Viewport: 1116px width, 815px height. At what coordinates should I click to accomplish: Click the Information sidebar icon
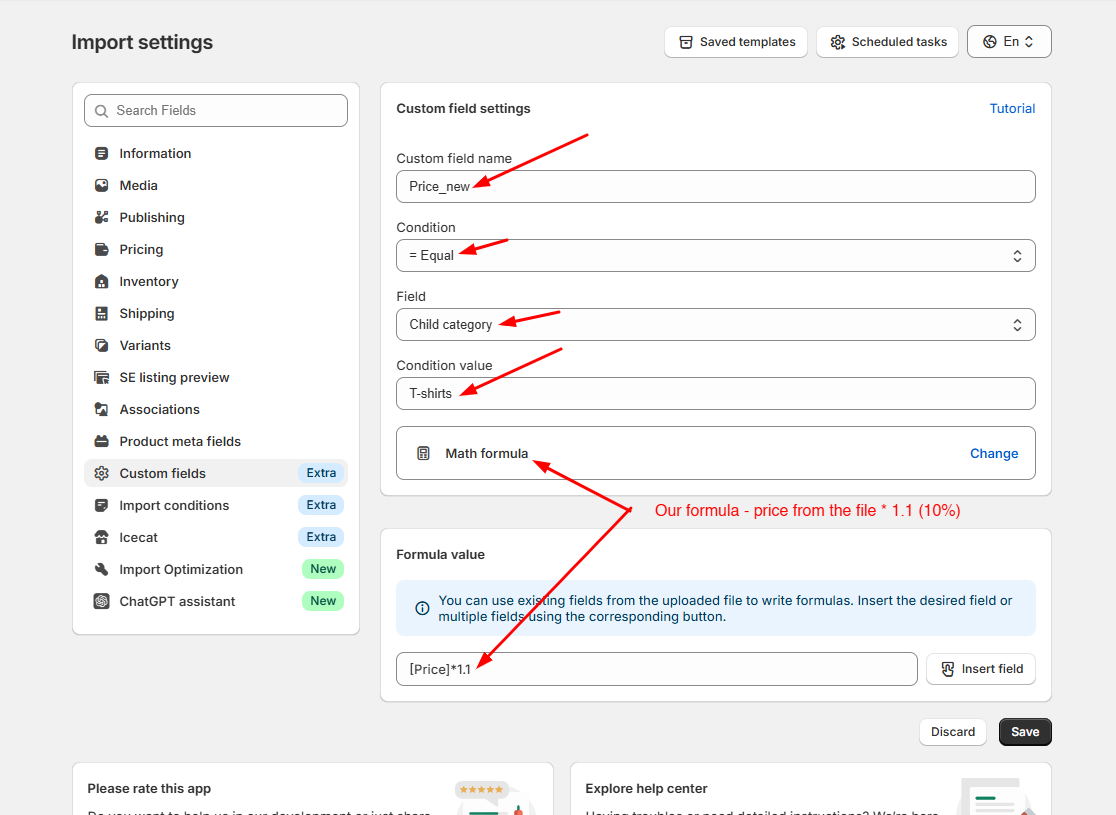[x=102, y=154]
